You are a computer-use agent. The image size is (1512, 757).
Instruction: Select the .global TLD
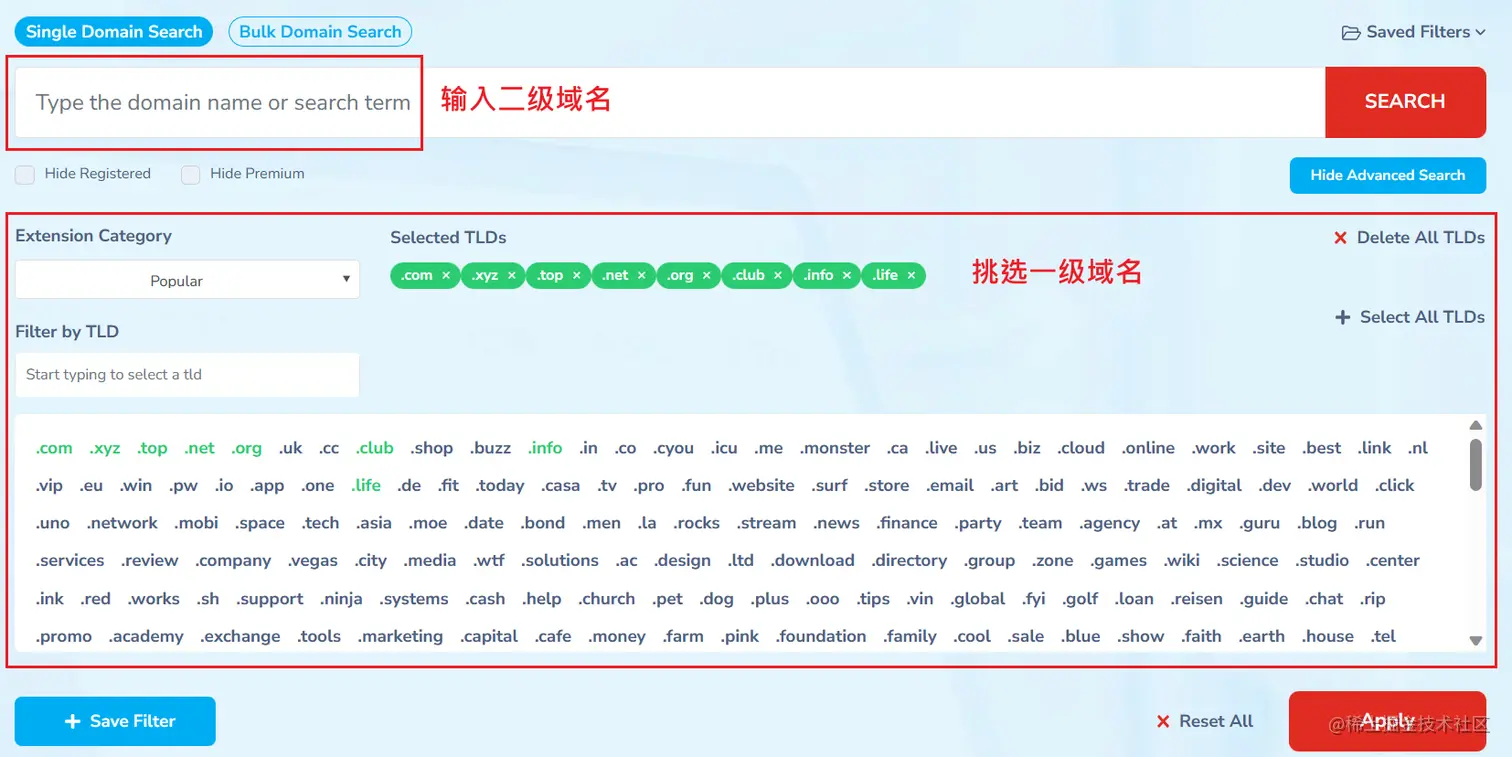click(978, 599)
